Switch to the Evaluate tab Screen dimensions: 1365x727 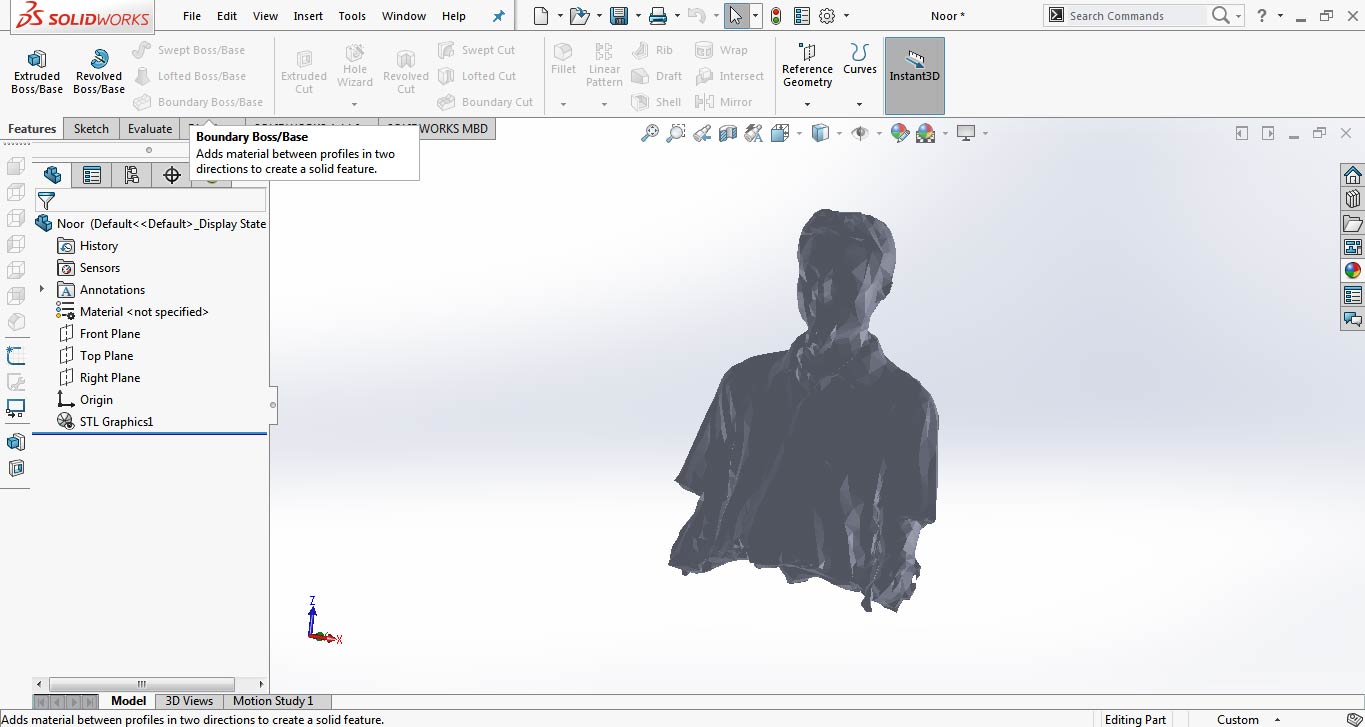pos(150,129)
